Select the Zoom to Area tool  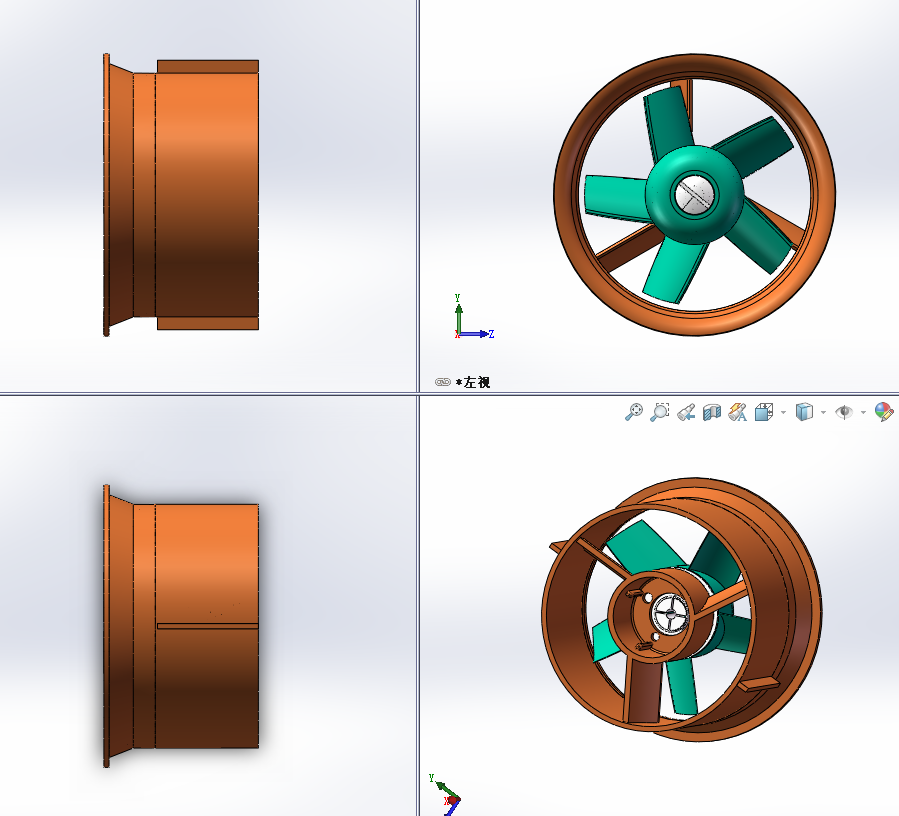(x=659, y=412)
